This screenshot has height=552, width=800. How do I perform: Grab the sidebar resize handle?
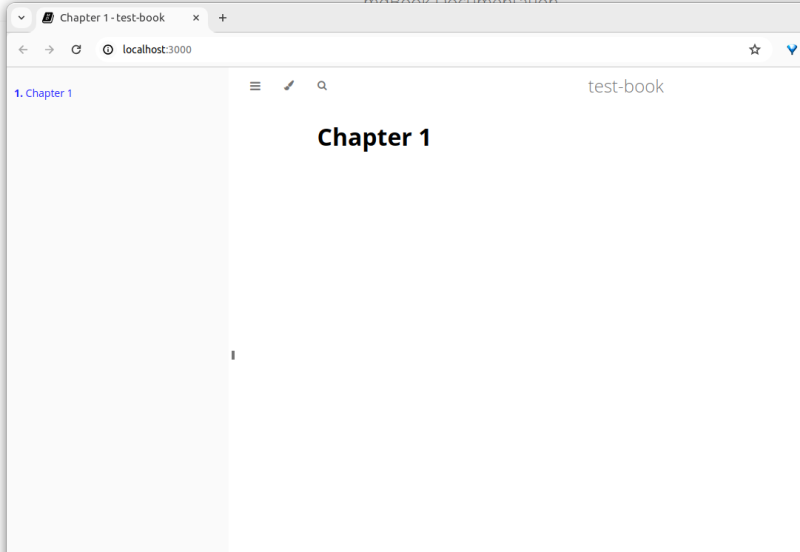pos(233,355)
